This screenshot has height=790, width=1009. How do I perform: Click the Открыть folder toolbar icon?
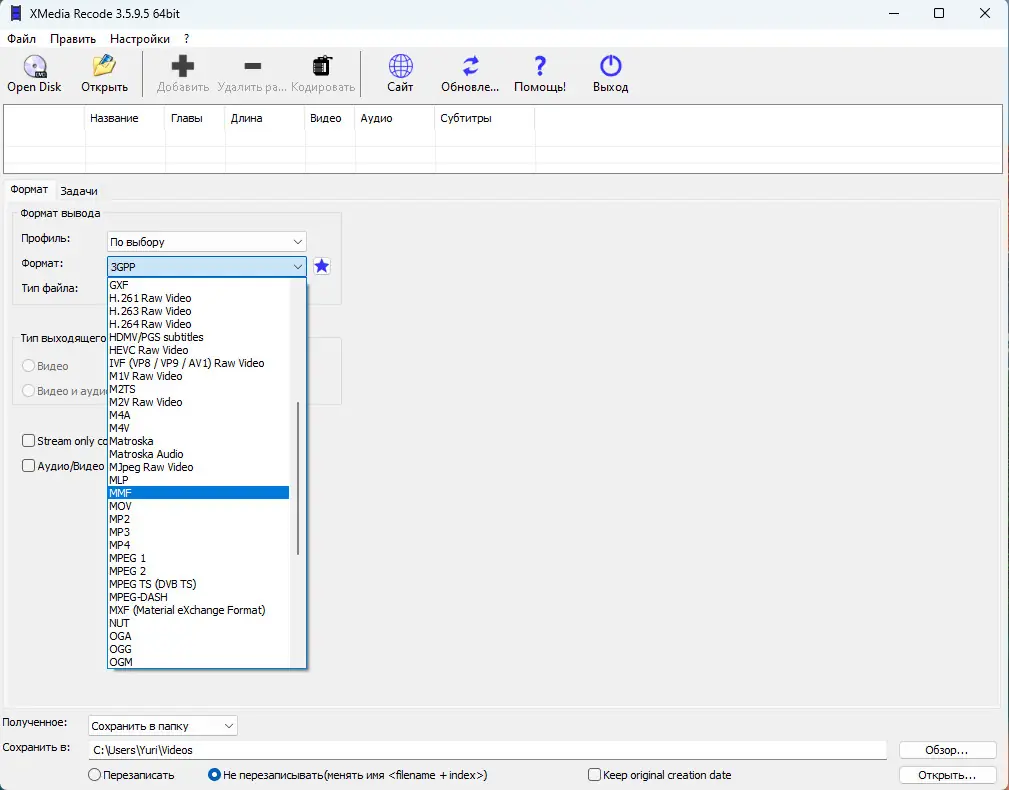point(104,66)
